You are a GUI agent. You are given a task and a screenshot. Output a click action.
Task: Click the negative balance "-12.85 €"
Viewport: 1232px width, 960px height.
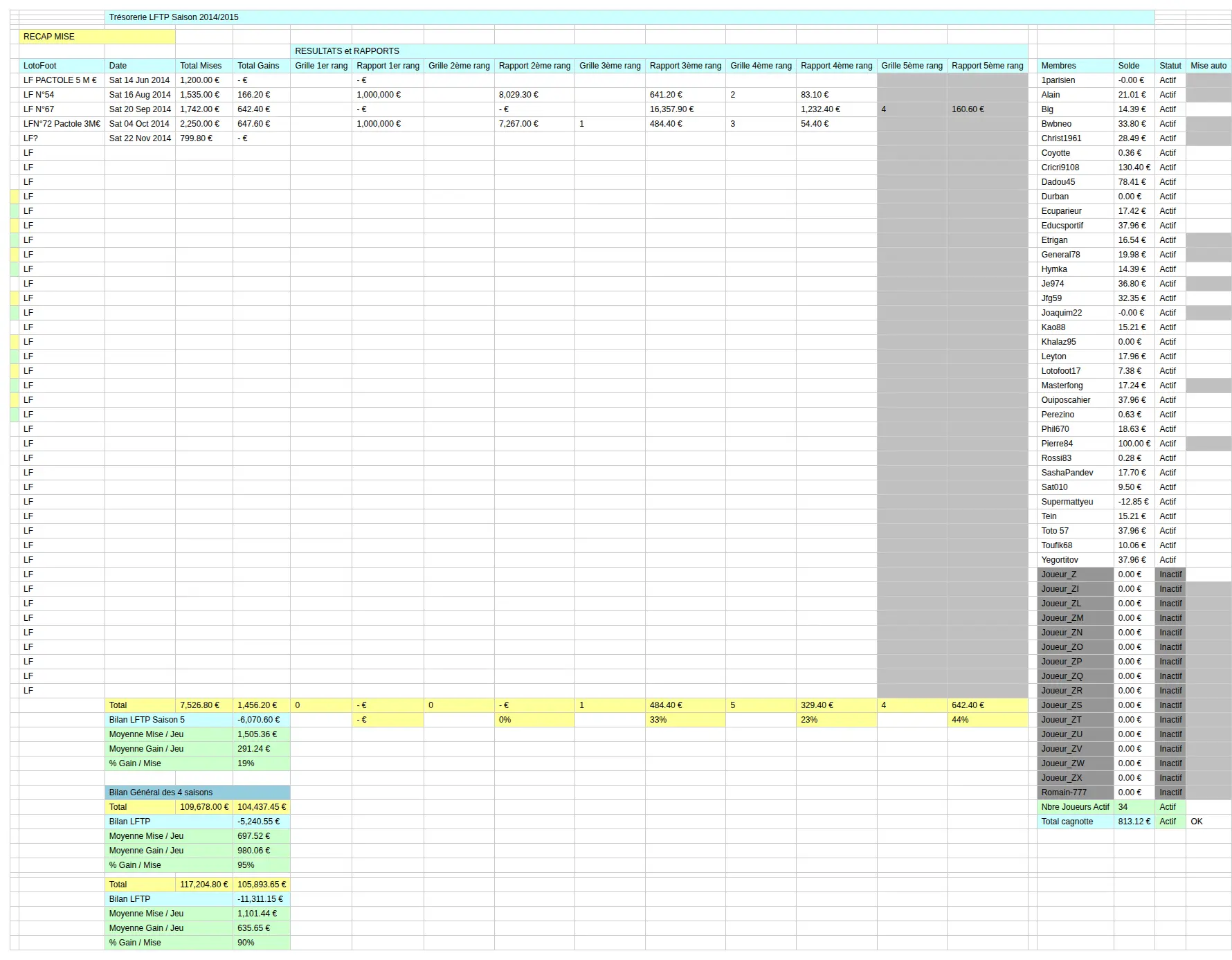pos(1134,502)
